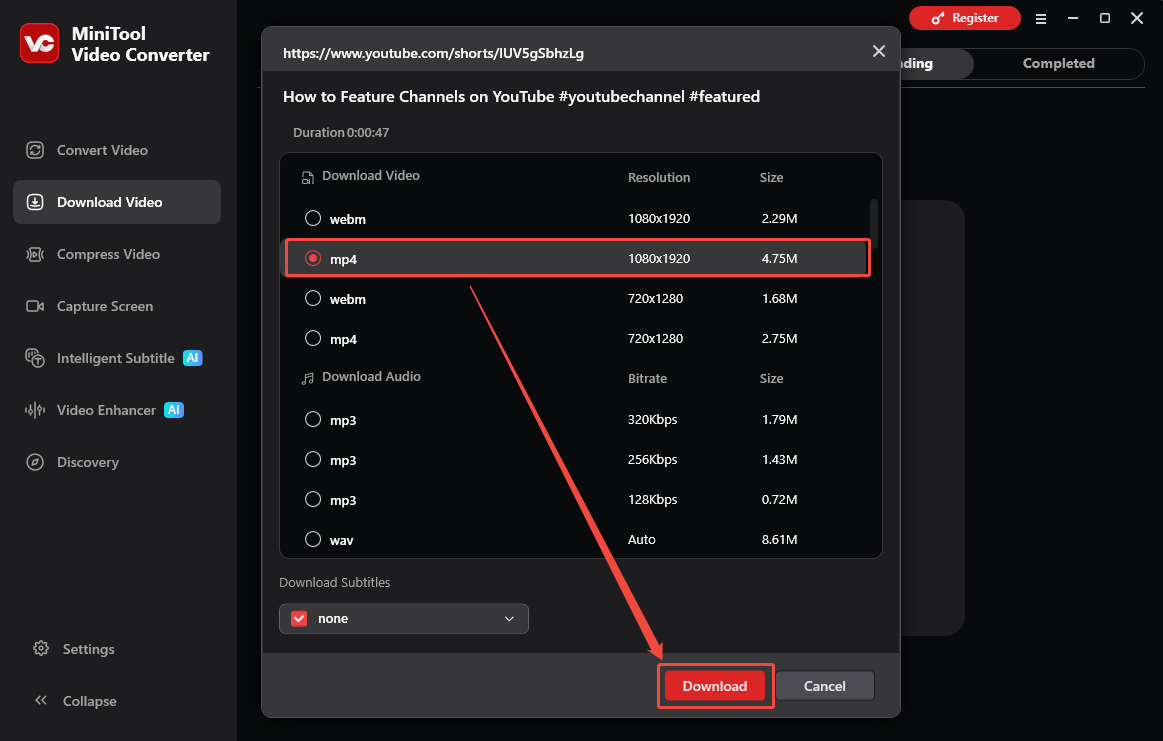The image size is (1163, 741).
Task: Open the Download Subtitles dropdown arrow
Action: [x=510, y=619]
